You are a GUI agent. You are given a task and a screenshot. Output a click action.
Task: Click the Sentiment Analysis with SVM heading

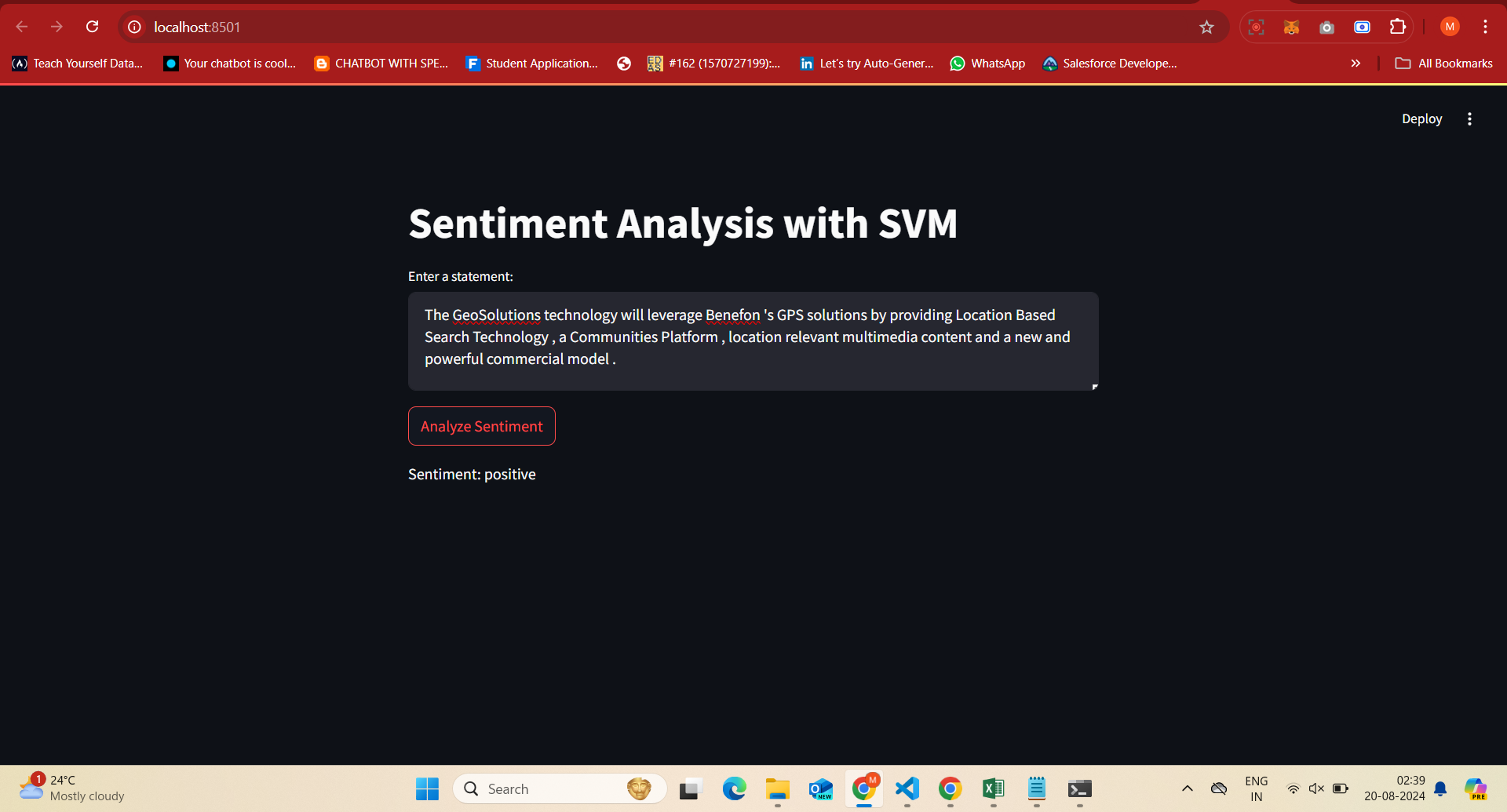[683, 224]
